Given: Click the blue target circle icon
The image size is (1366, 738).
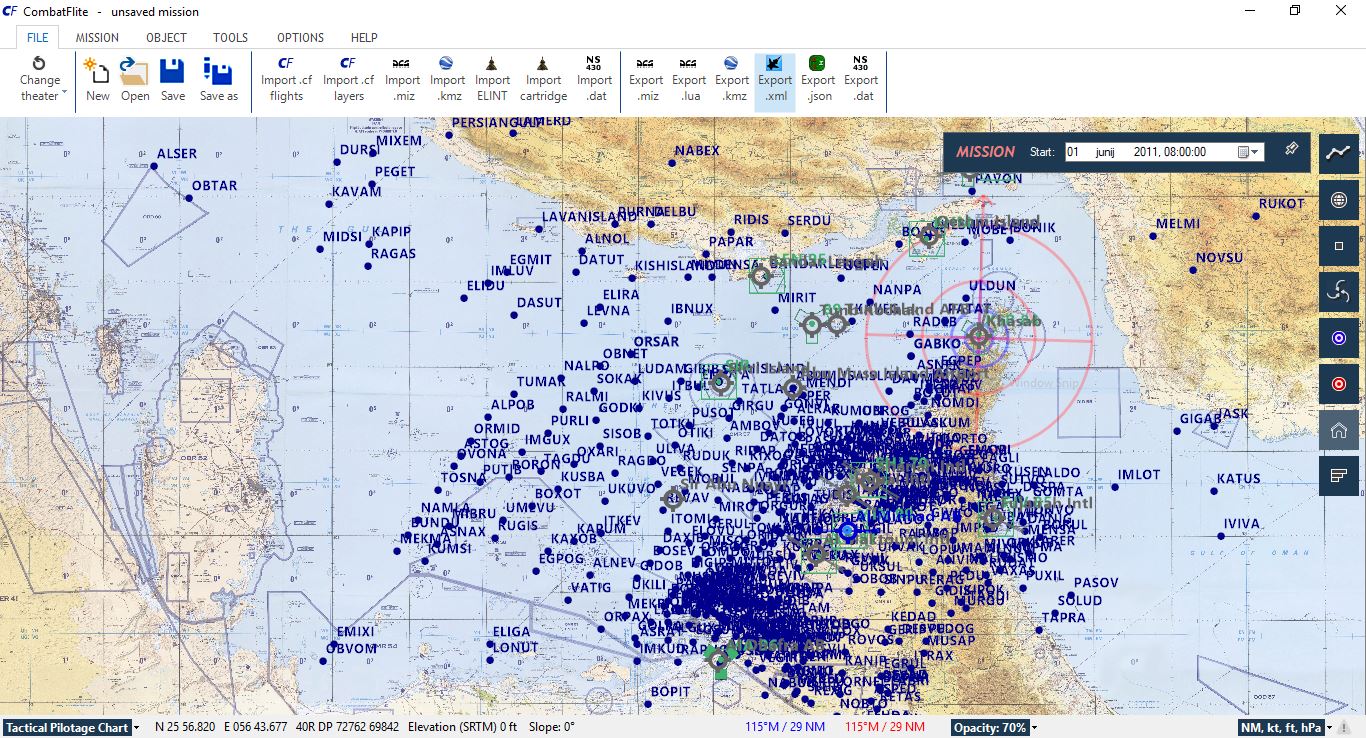Looking at the screenshot, I should click(1338, 338).
